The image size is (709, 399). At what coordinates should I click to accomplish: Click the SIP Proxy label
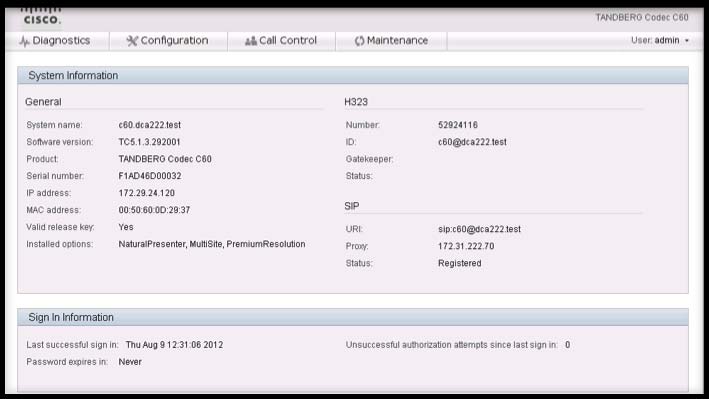coord(357,247)
